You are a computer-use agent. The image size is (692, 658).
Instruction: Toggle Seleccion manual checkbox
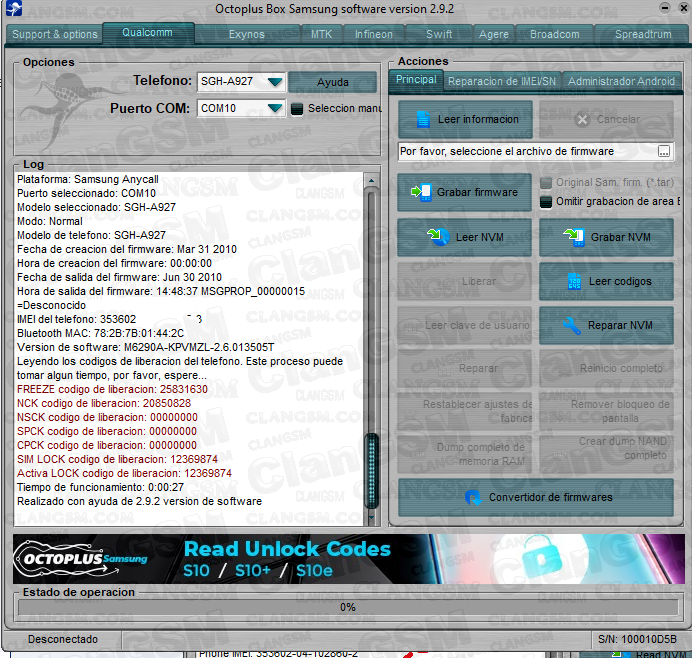click(x=297, y=109)
